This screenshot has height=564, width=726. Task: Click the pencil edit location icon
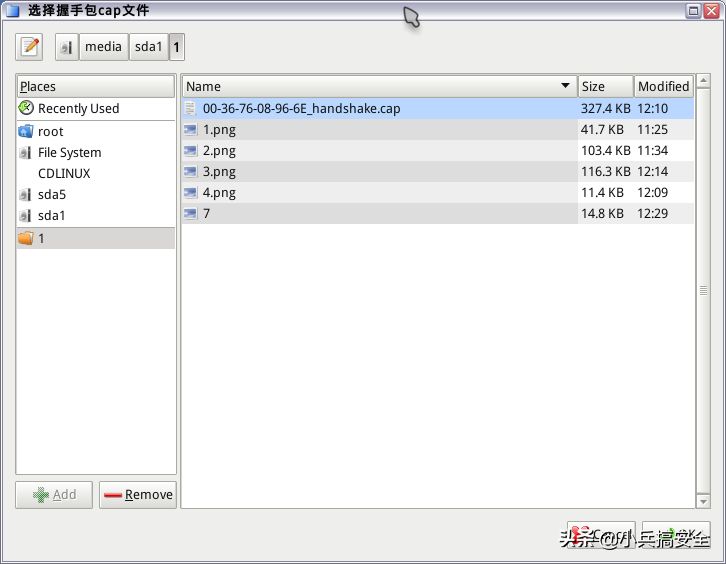29,47
